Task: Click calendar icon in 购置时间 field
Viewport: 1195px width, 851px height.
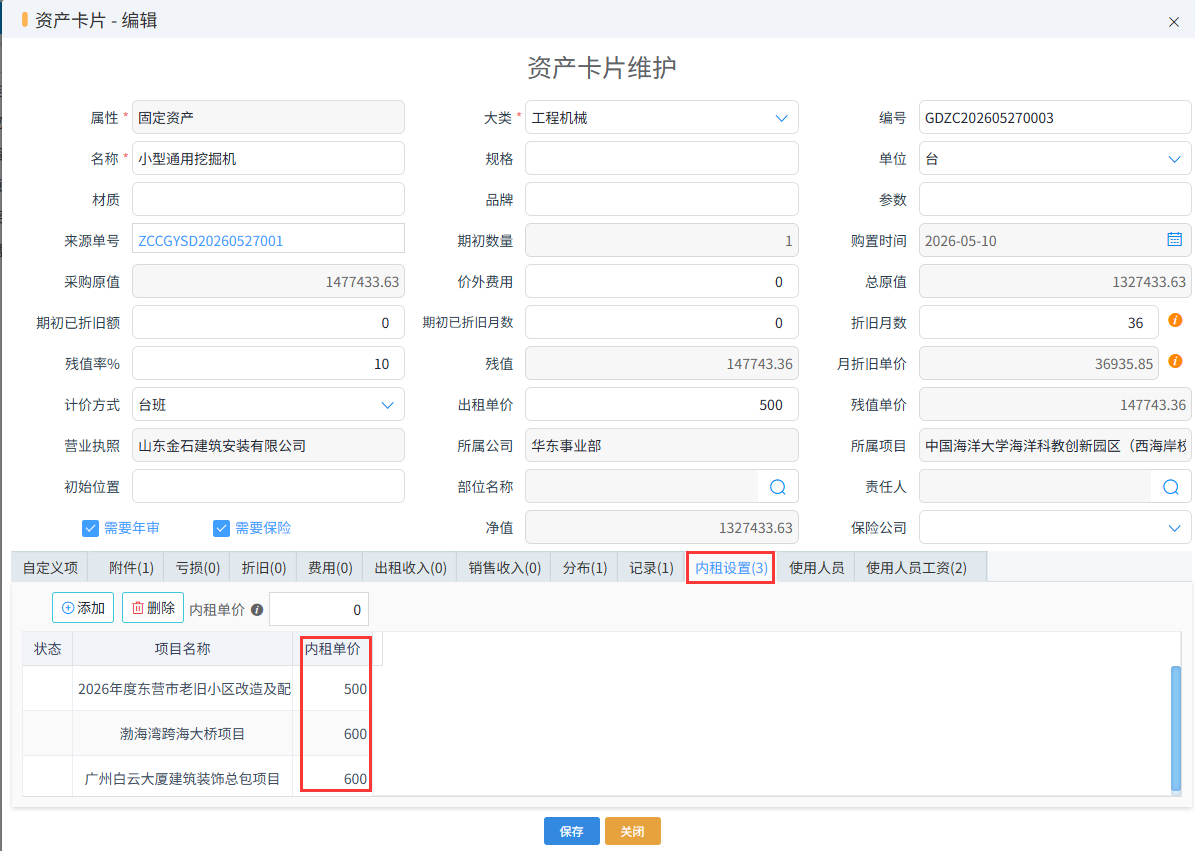Action: 1174,239
